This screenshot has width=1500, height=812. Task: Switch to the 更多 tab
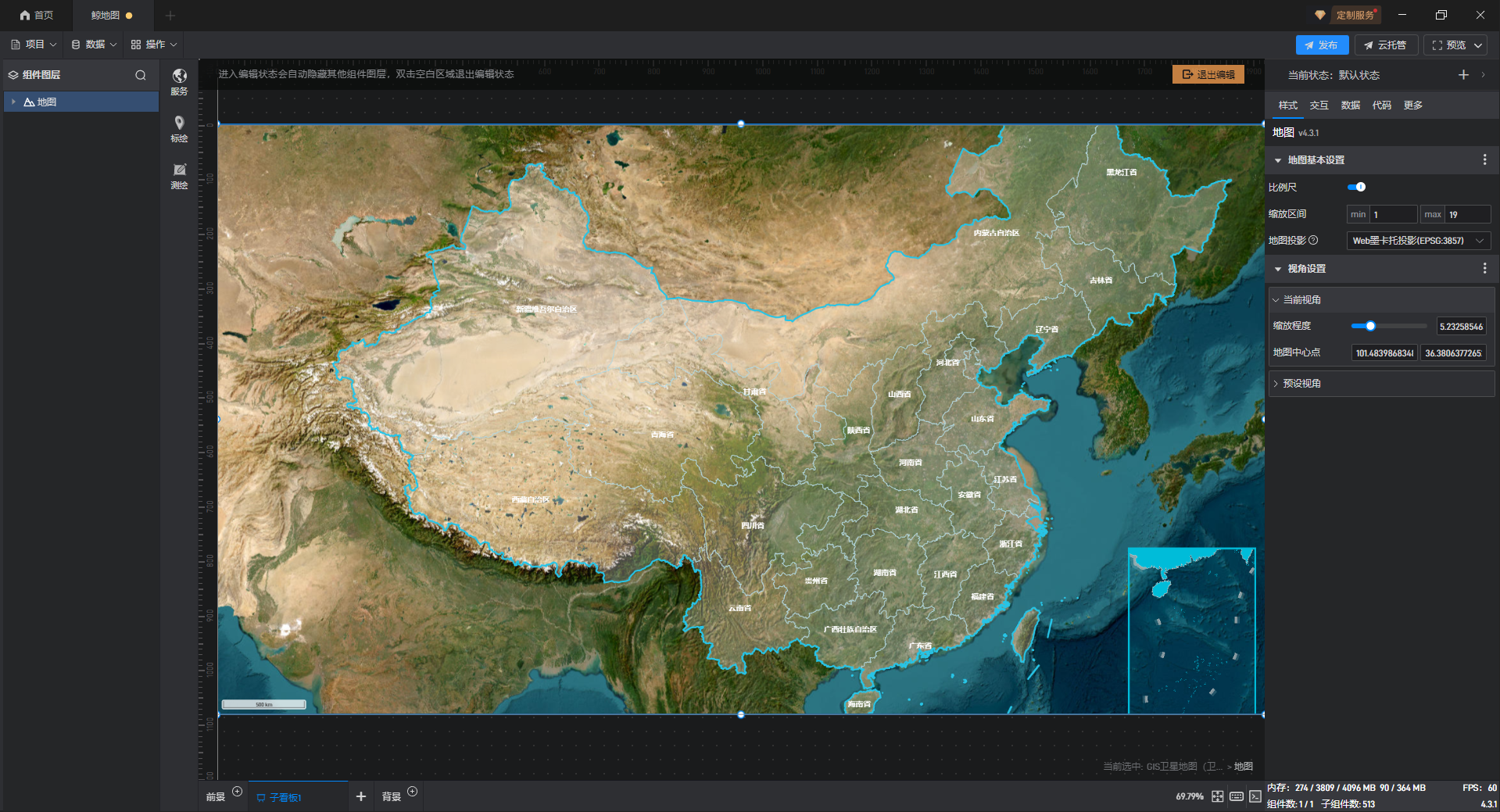(1412, 106)
